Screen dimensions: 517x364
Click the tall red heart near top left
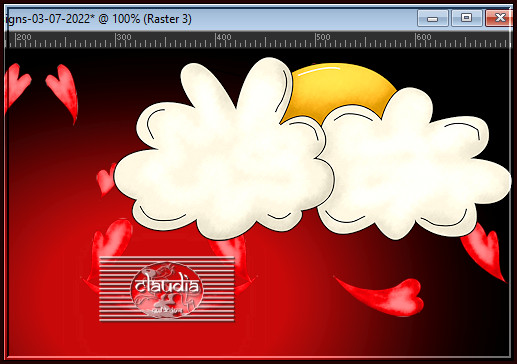(63, 93)
